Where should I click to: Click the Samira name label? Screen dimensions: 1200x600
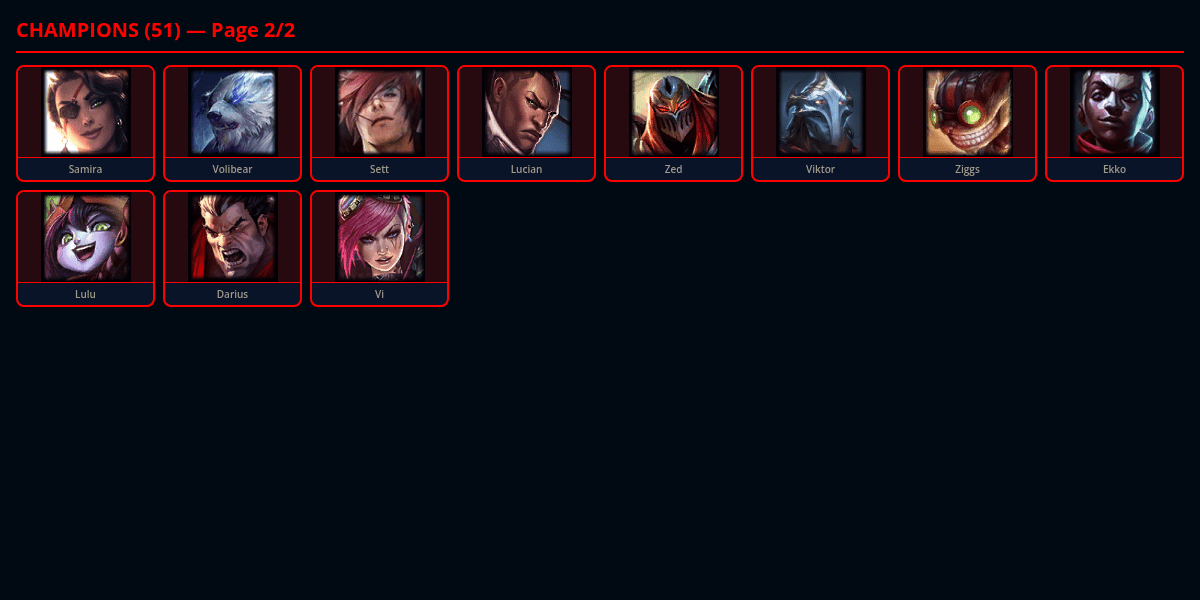85,169
